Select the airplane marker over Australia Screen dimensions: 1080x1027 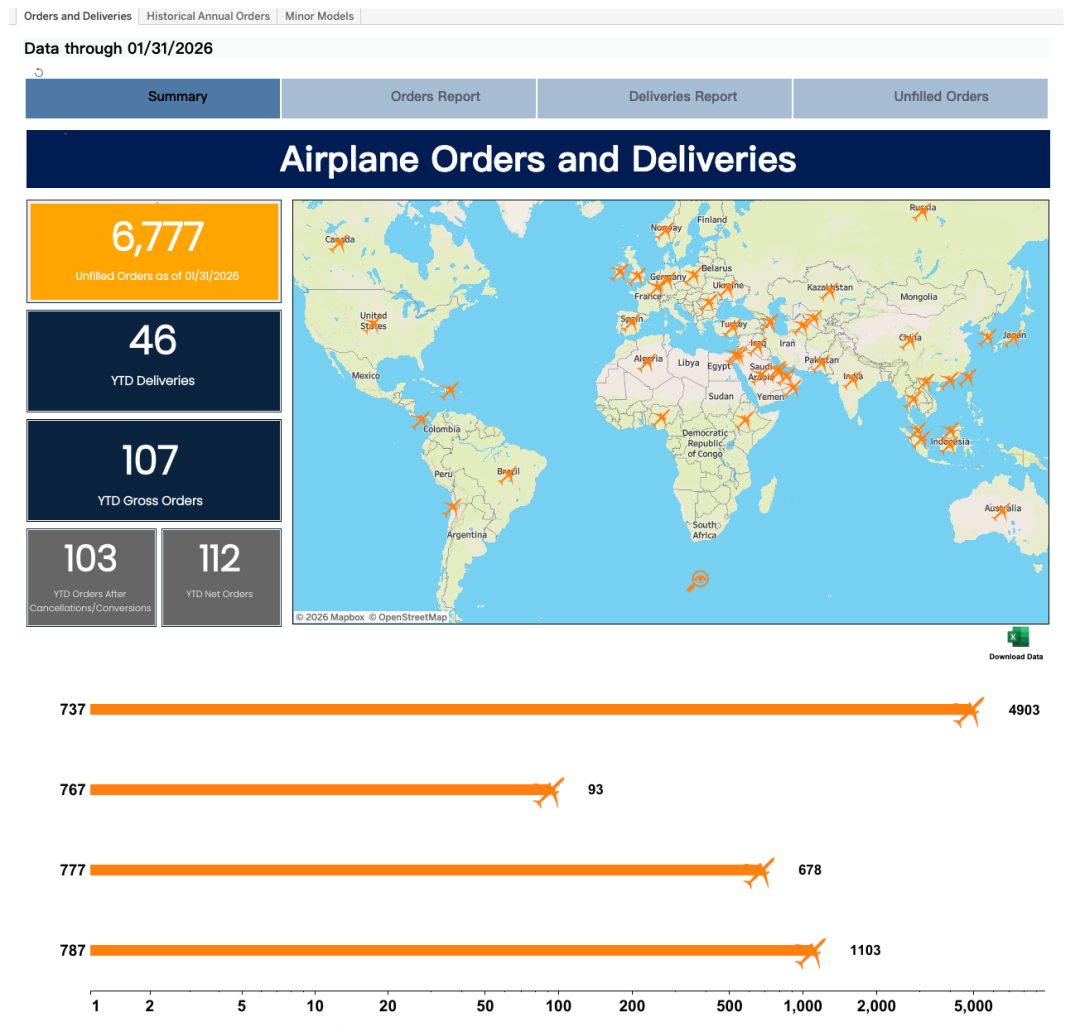click(x=1000, y=511)
